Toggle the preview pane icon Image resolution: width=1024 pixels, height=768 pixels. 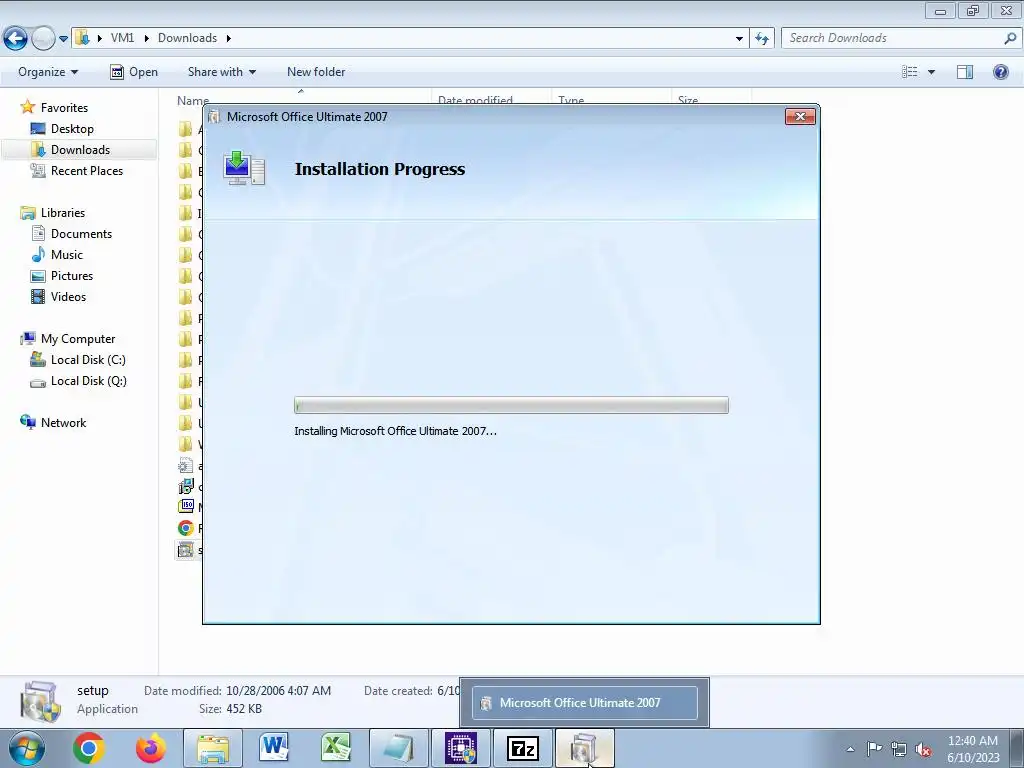click(965, 72)
